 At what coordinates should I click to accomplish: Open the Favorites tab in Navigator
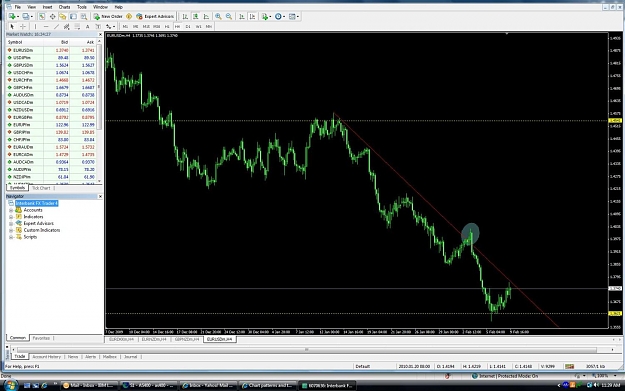tap(41, 338)
